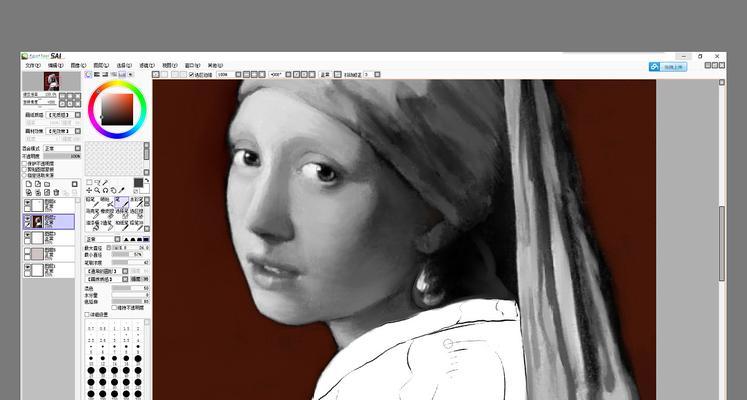Toggle 选区边缘 checkbox in toolbar
Image resolution: width=747 pixels, height=400 pixels.
coord(192,75)
